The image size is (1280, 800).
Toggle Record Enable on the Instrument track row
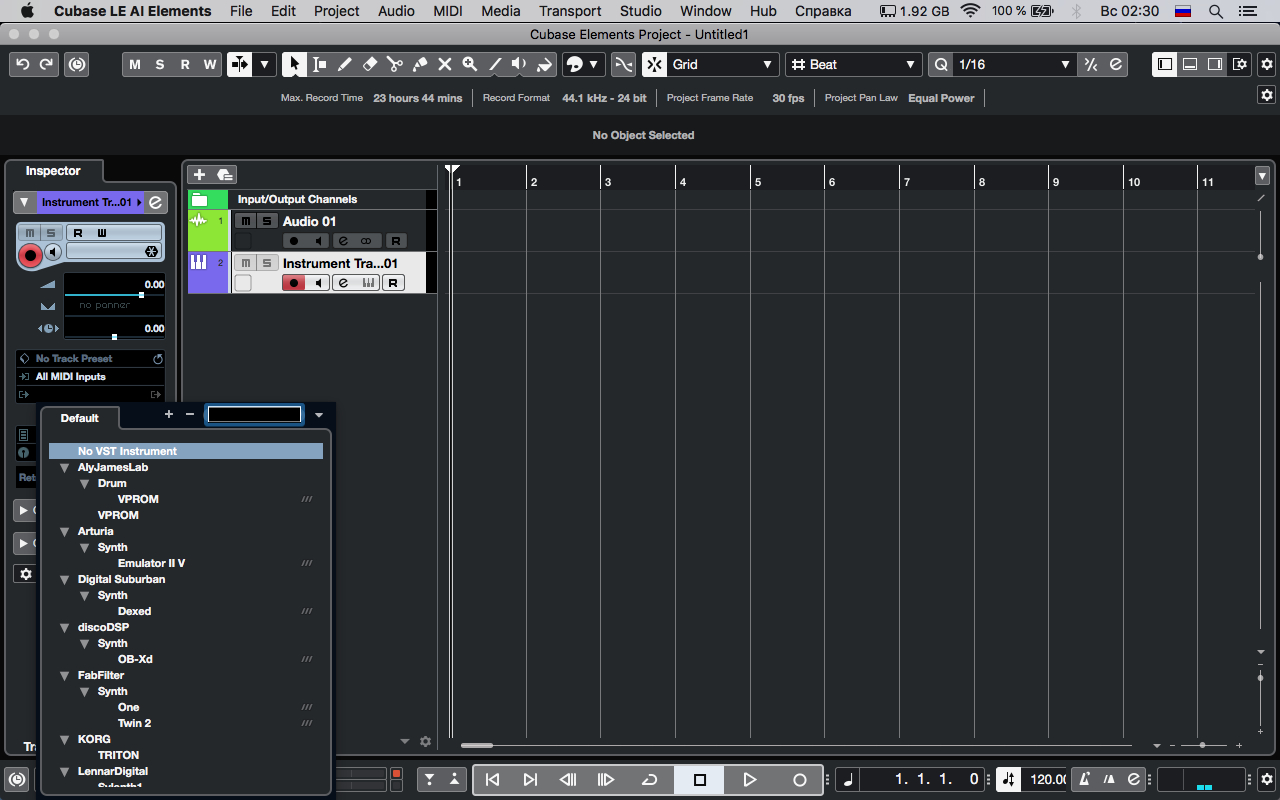(x=294, y=283)
